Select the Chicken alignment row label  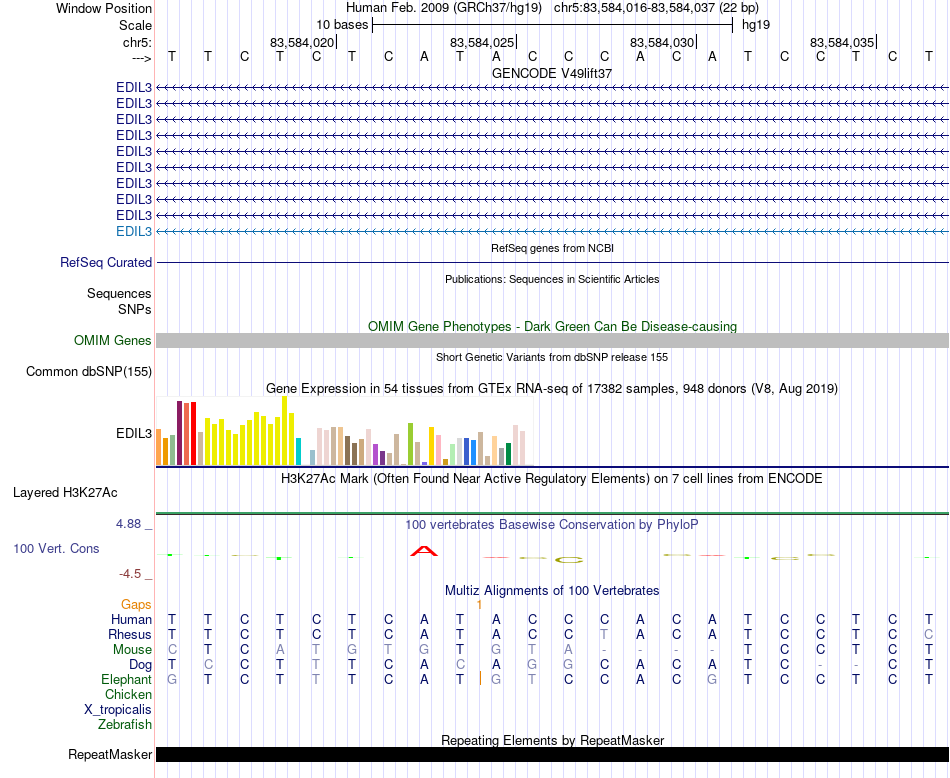click(128, 694)
